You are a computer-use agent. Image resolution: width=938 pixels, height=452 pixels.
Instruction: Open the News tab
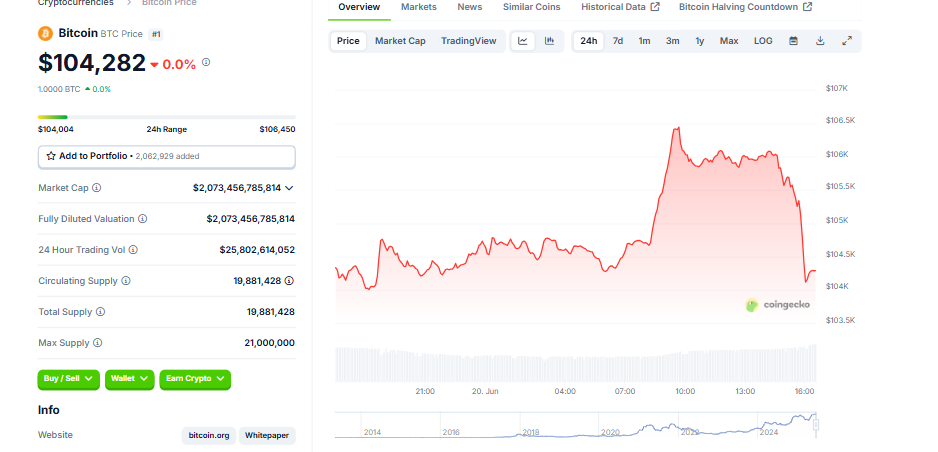tap(470, 7)
